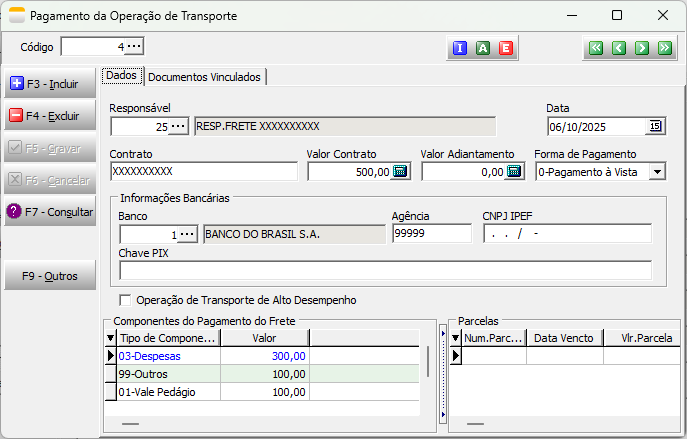Jump to the last record arrow
This screenshot has width=687, height=439.
click(x=665, y=48)
